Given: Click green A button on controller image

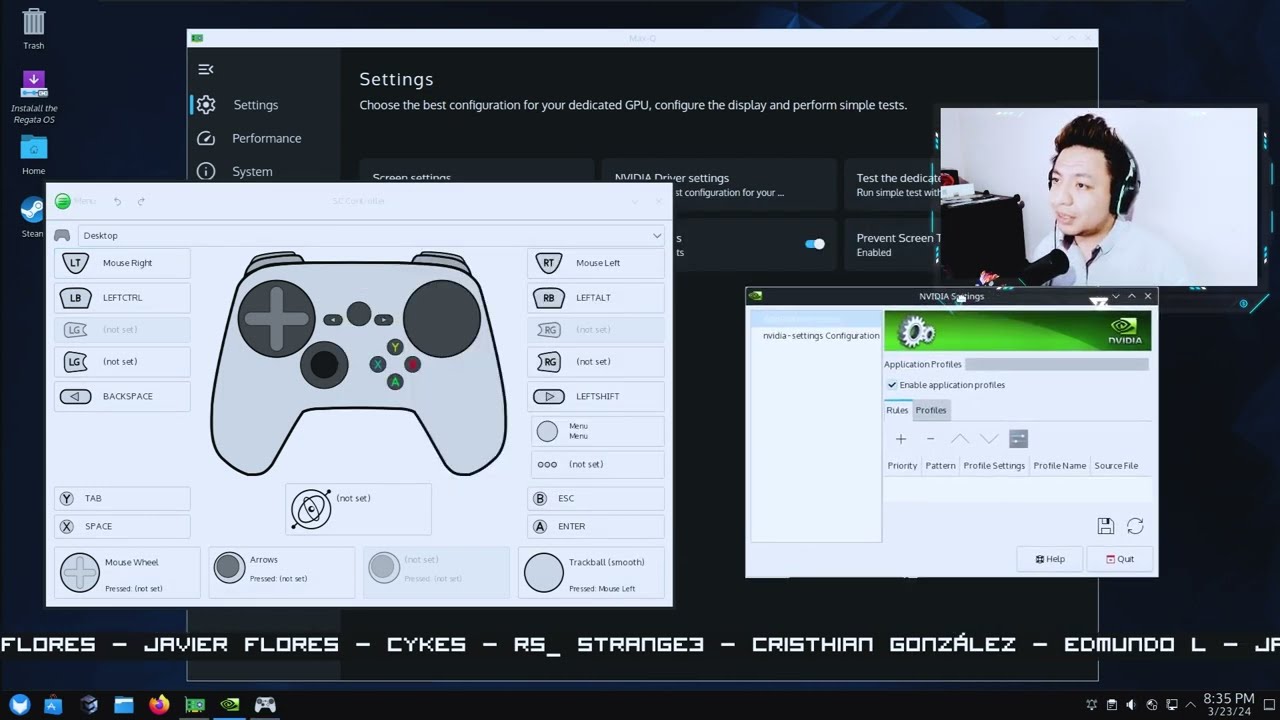Looking at the screenshot, I should 395,382.
